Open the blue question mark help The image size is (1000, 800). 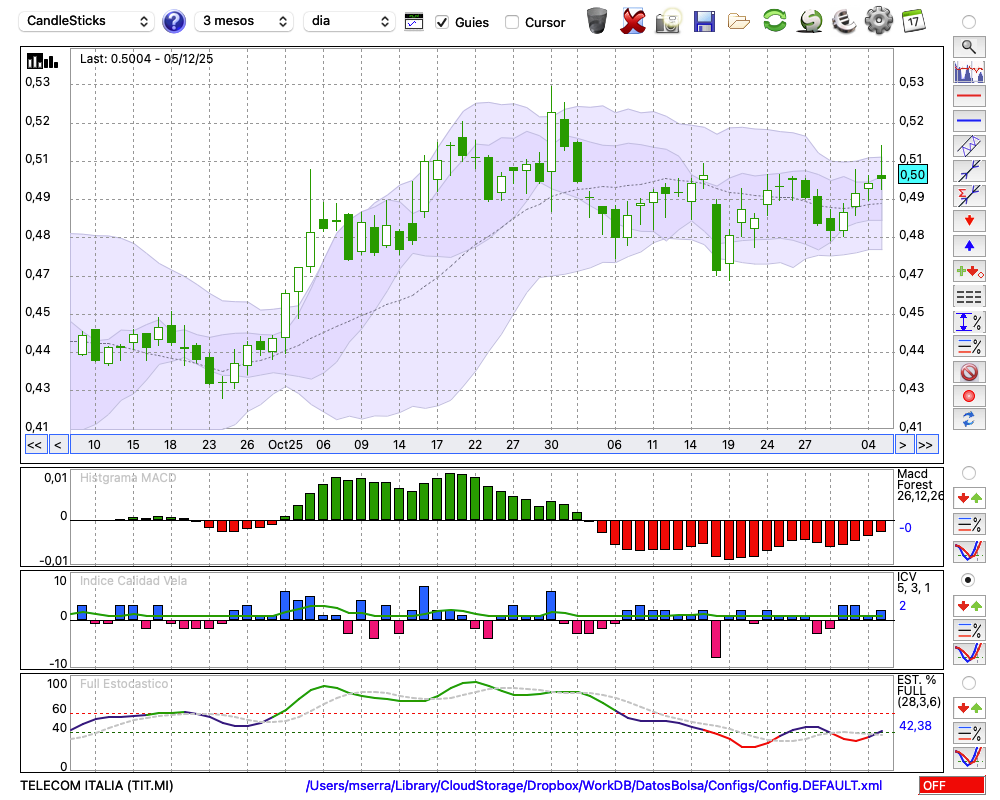(174, 21)
